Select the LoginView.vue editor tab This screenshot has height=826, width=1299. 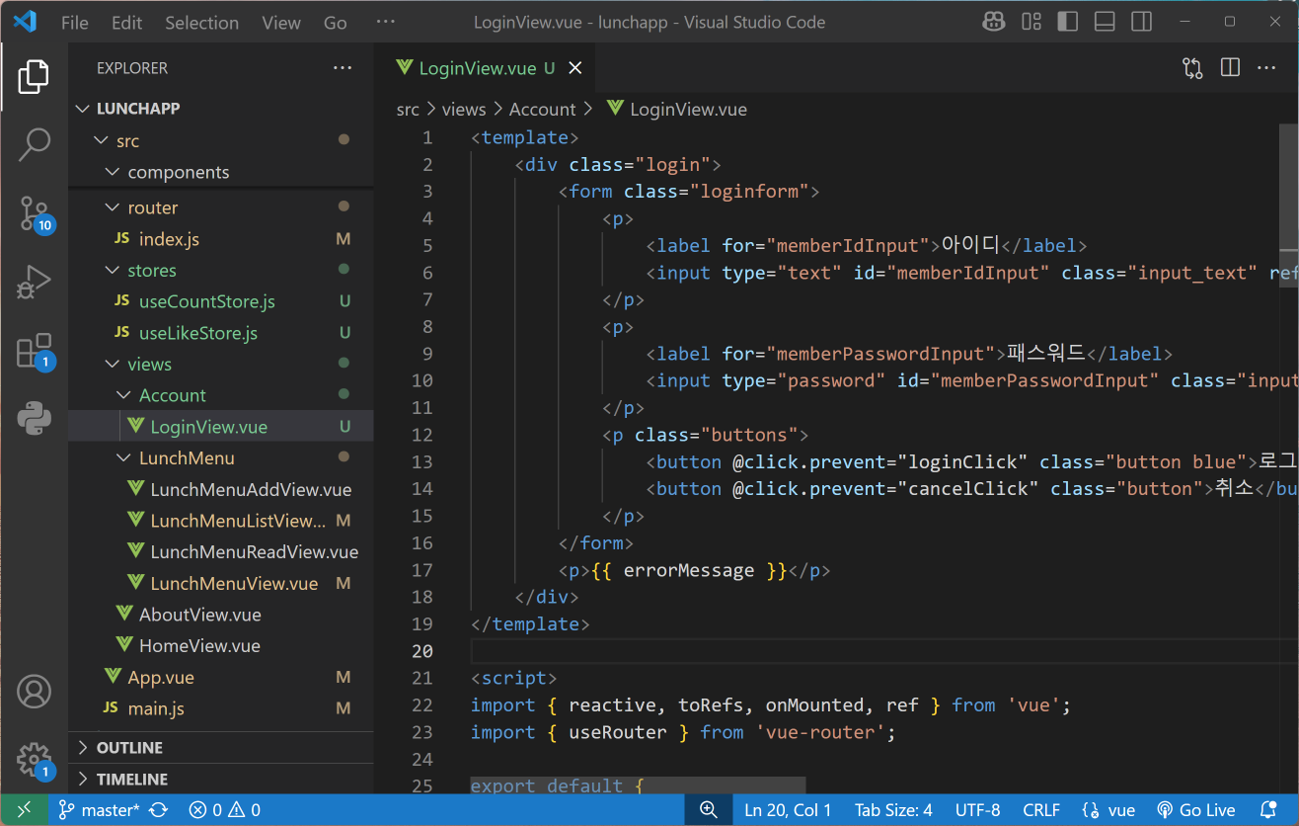click(487, 68)
